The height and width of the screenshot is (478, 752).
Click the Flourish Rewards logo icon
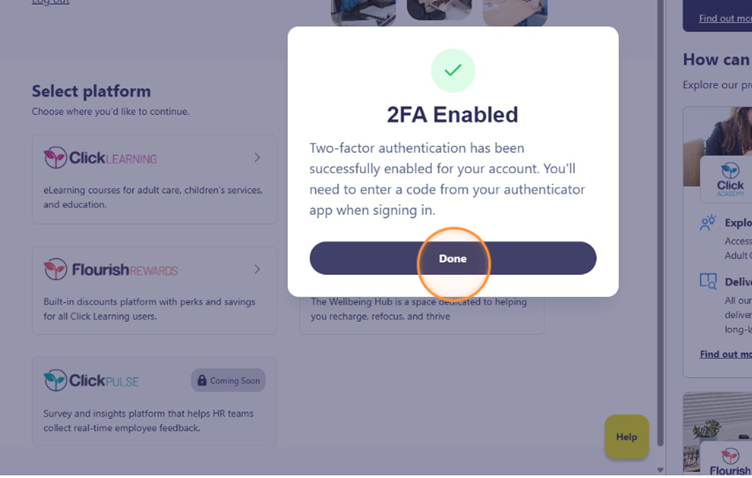coord(55,270)
